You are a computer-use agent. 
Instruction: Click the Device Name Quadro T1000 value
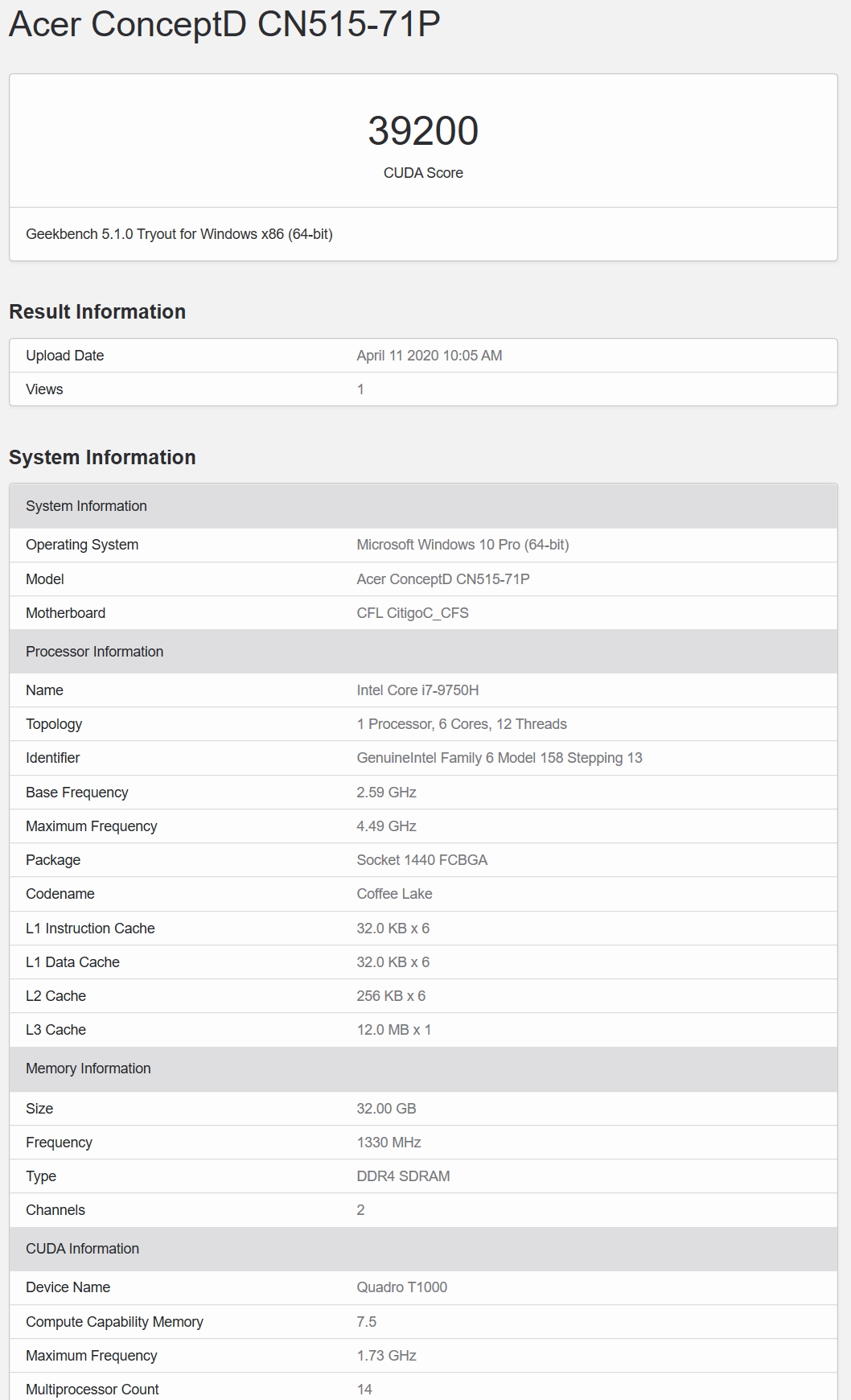(402, 1287)
